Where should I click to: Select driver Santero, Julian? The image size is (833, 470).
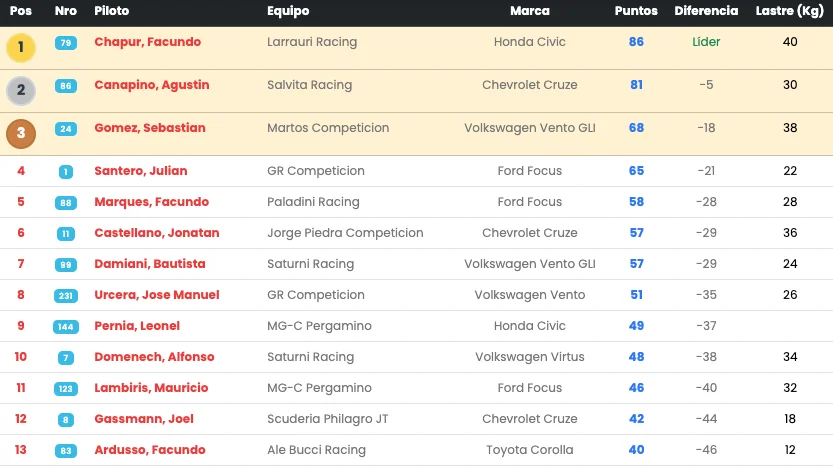coord(140,171)
